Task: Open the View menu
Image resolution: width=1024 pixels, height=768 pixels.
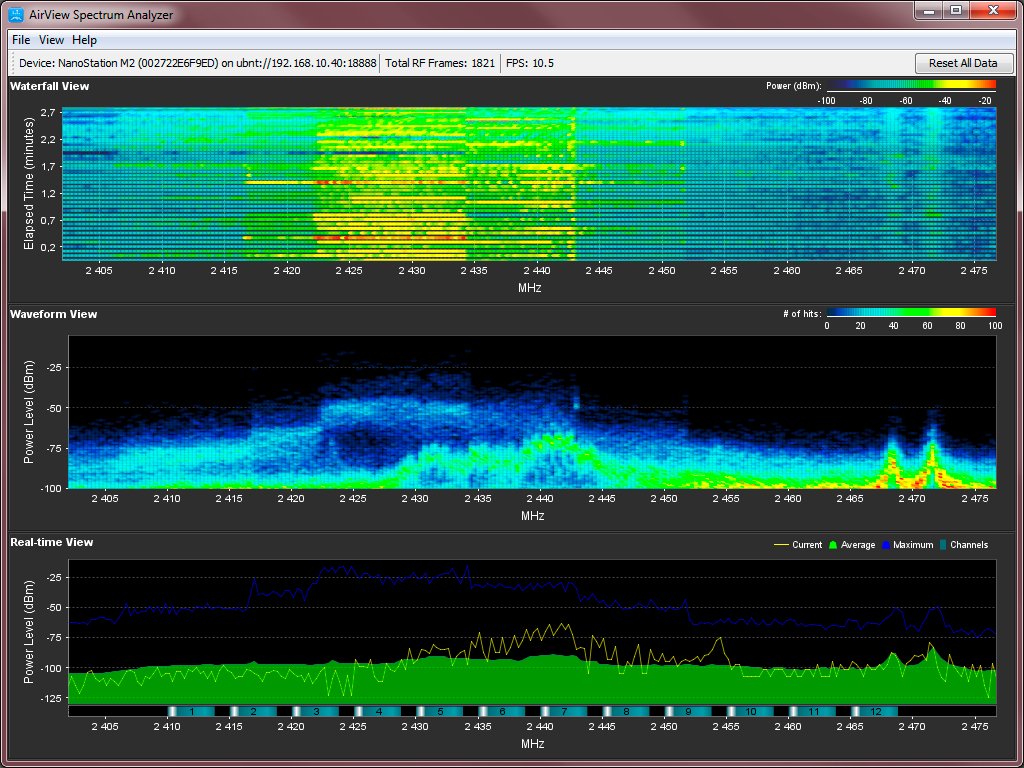Action: [51, 40]
